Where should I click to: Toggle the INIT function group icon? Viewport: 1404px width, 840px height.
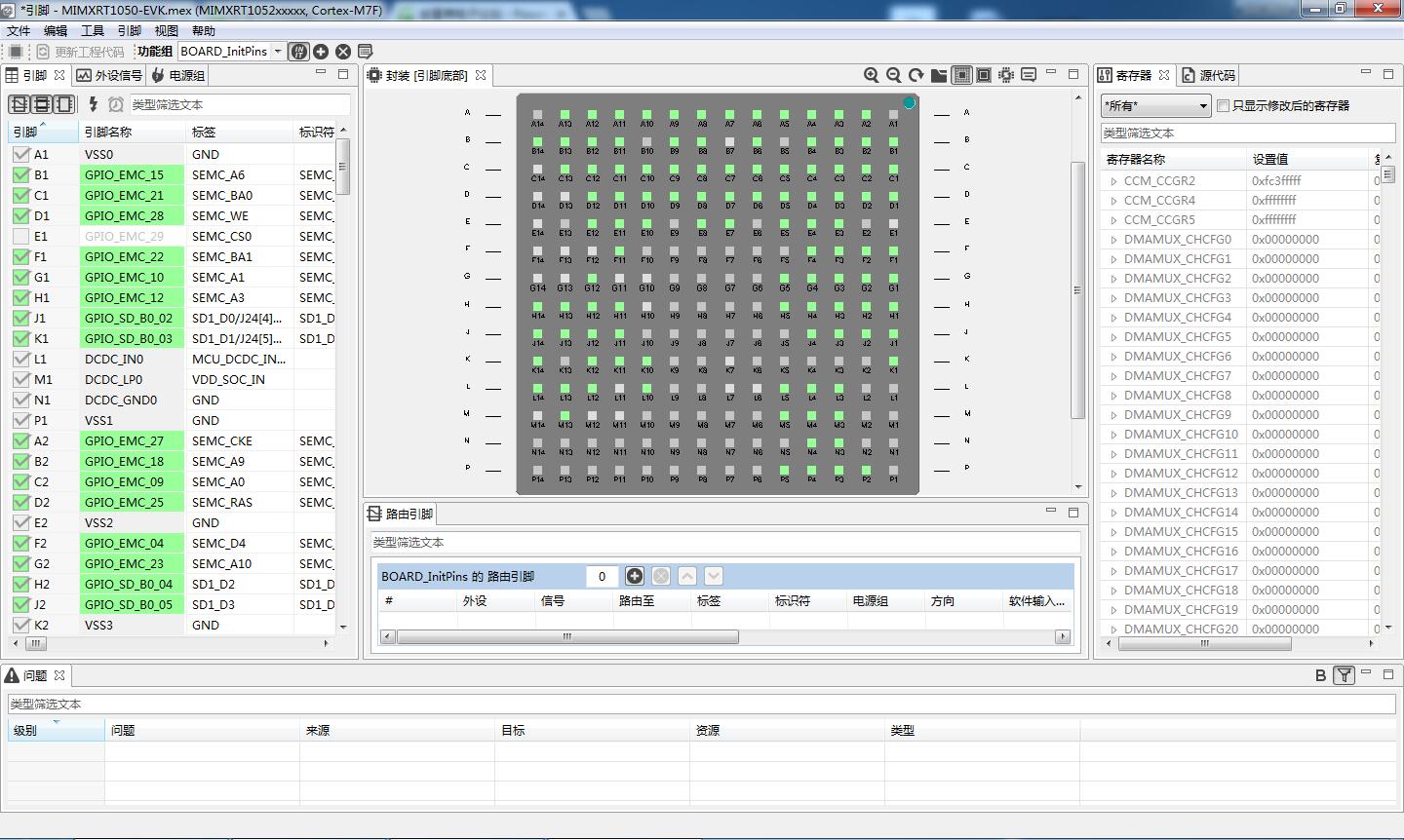299,52
